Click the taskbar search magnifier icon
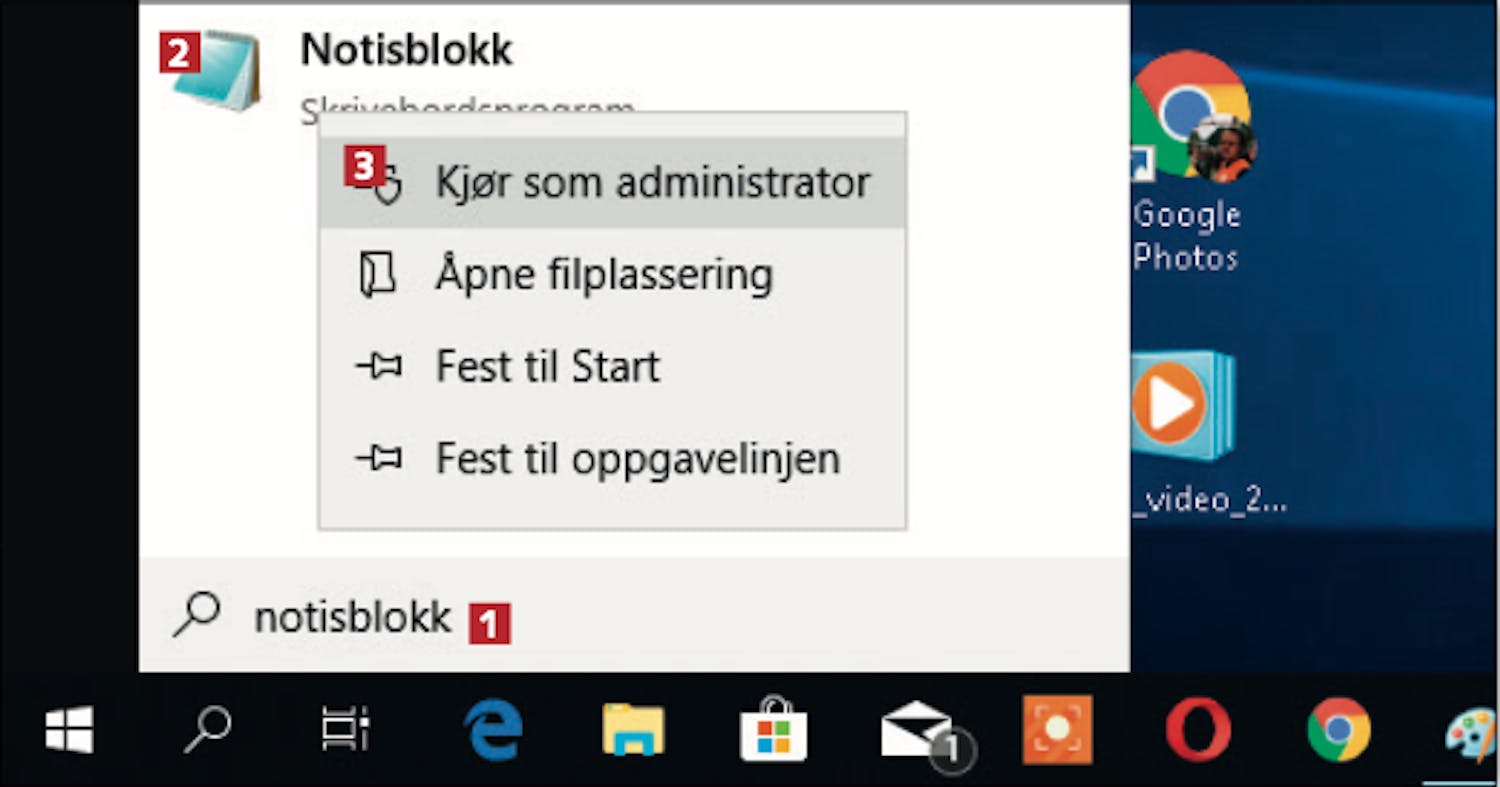1500x787 pixels. (207, 730)
